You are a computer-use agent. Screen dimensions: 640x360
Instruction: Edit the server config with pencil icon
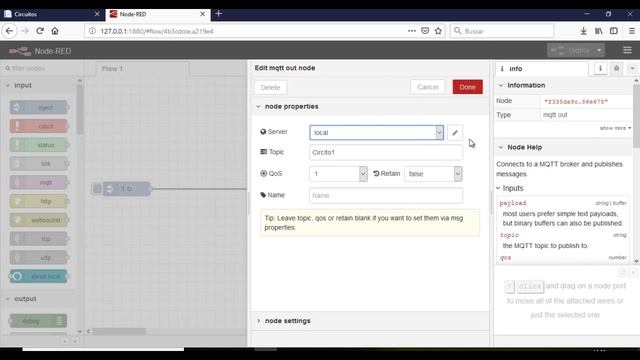[x=455, y=133]
